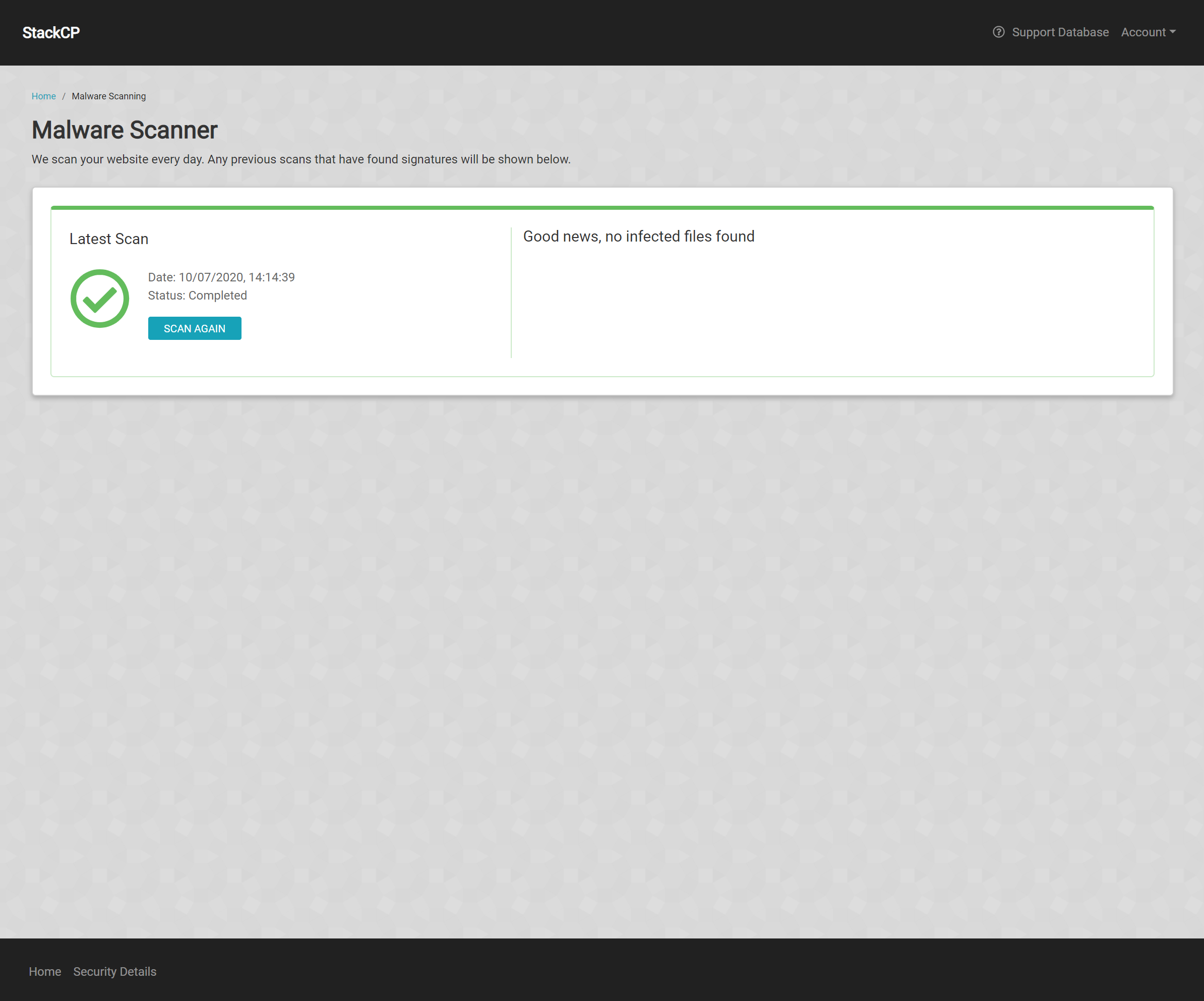This screenshot has width=1204, height=1001.
Task: Click the no infected files found message
Action: (638, 235)
